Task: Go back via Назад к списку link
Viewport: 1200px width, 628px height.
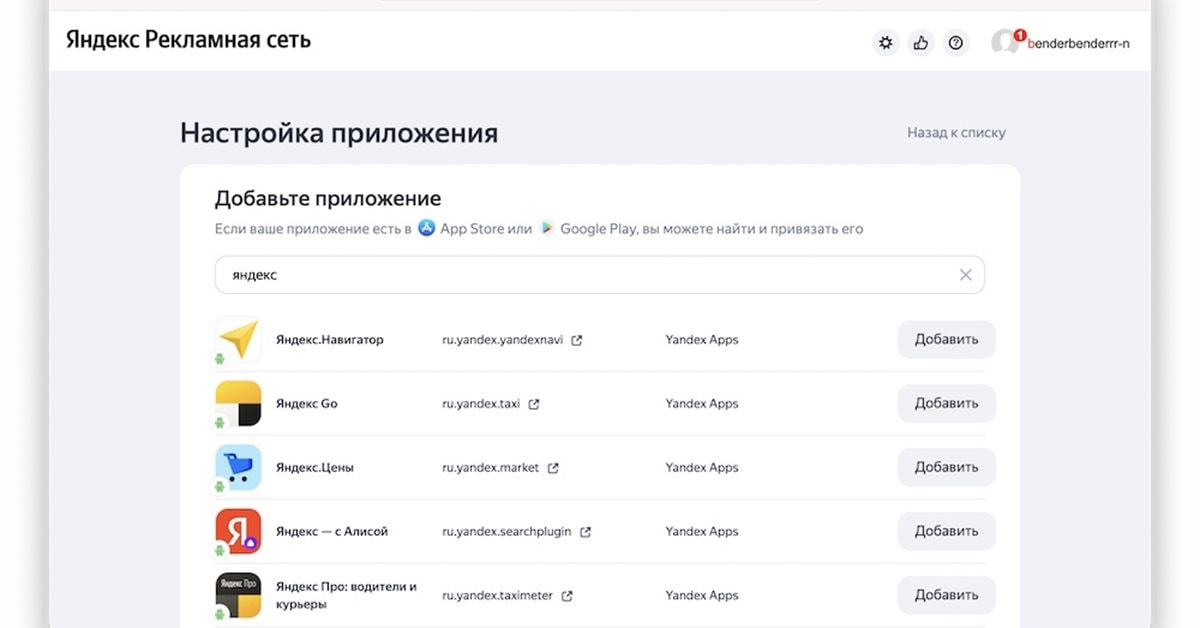Action: (x=956, y=132)
